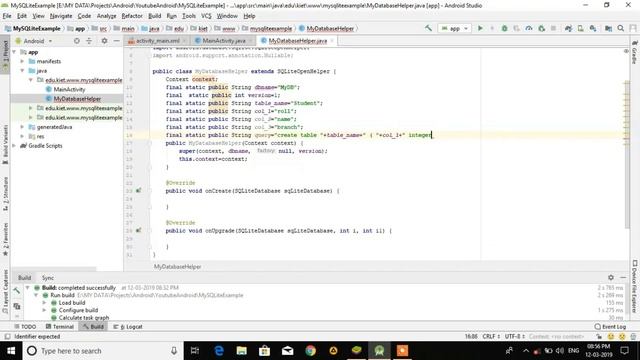Toggle the Device File Explorer side panel
The image size is (640, 360).
coord(634,286)
